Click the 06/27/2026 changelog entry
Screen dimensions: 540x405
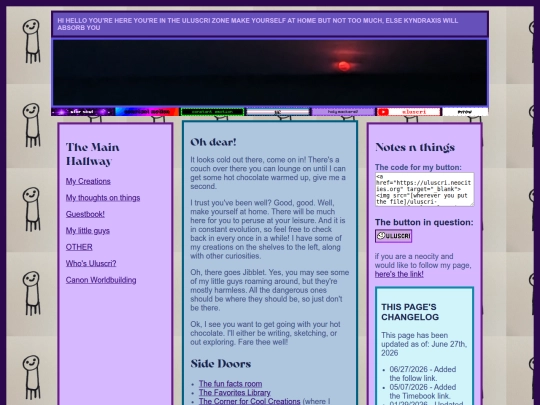[423, 374]
